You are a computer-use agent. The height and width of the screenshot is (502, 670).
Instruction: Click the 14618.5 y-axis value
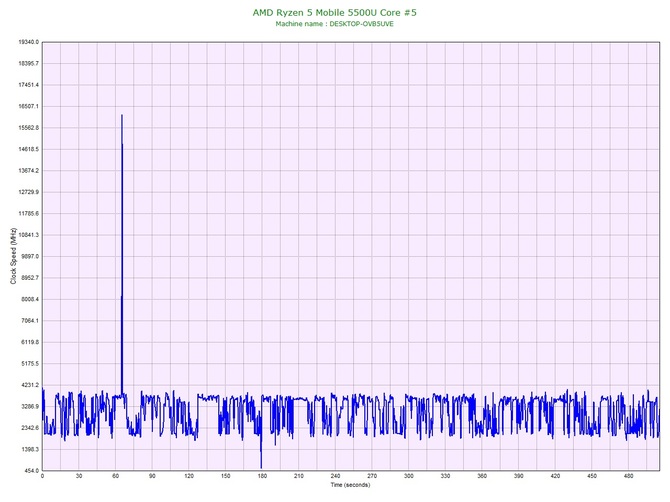point(29,149)
